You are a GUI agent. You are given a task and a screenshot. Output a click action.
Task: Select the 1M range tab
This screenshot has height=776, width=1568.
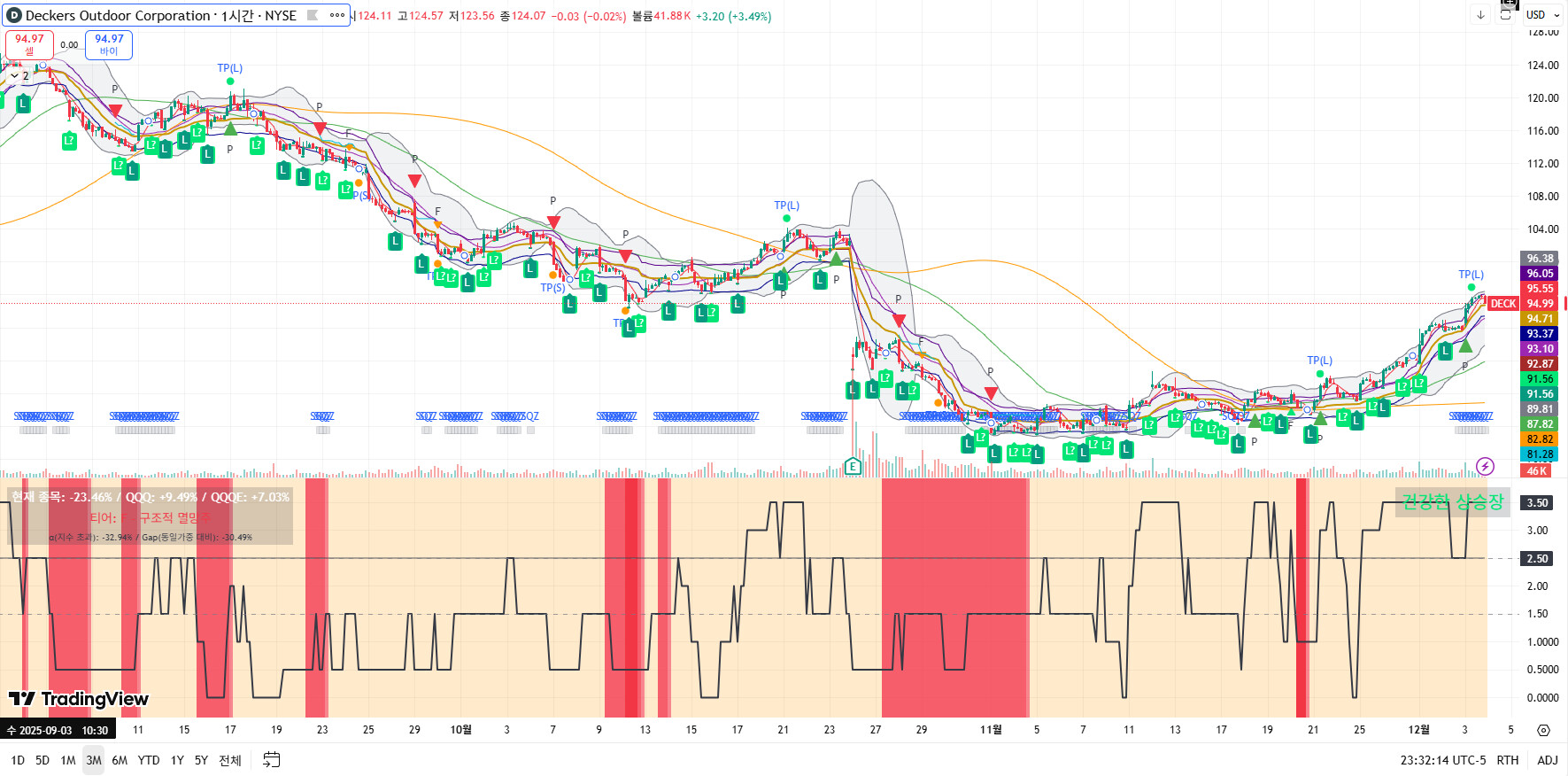pyautogui.click(x=68, y=760)
